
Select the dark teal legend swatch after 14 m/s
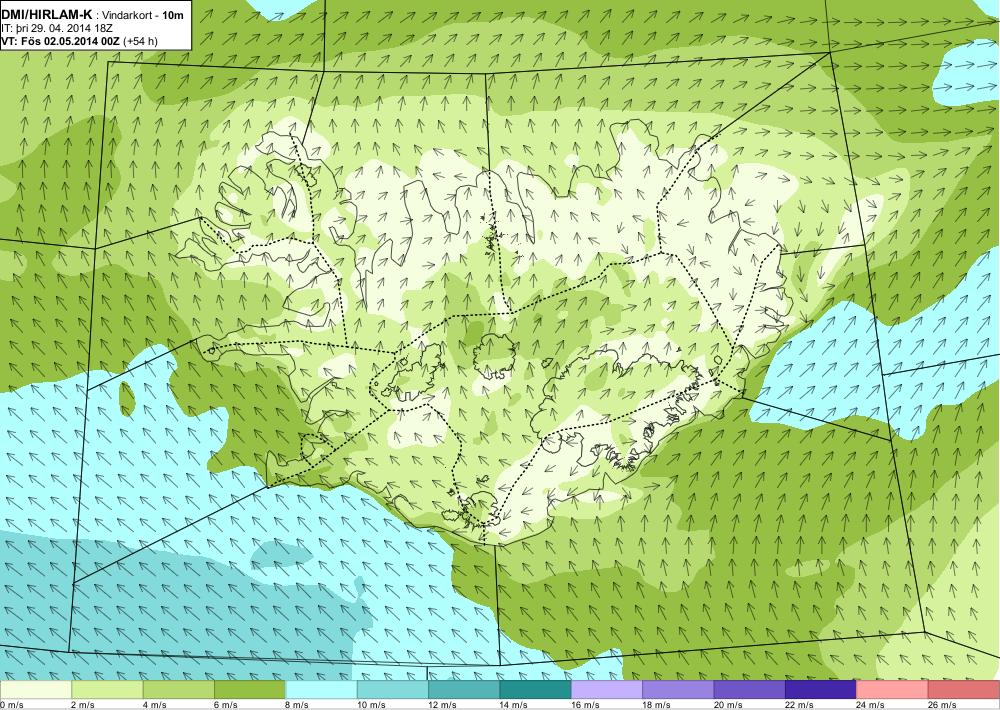(536, 690)
